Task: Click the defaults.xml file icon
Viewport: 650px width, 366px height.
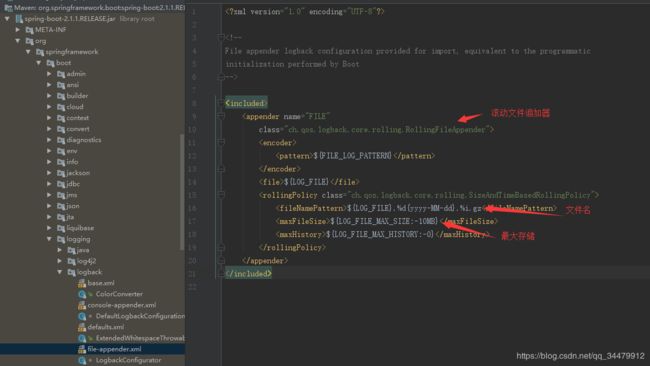Action: pyautogui.click(x=82, y=327)
